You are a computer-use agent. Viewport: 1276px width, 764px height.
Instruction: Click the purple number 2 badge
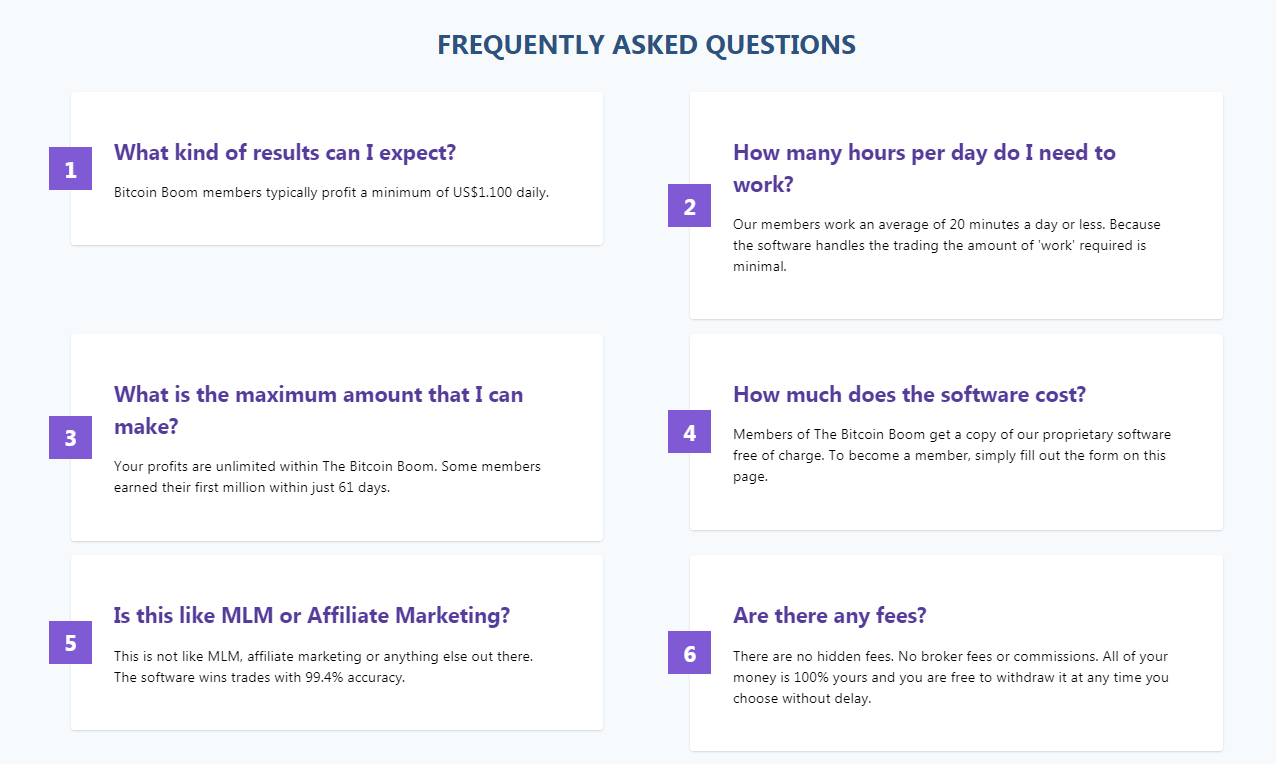(689, 205)
